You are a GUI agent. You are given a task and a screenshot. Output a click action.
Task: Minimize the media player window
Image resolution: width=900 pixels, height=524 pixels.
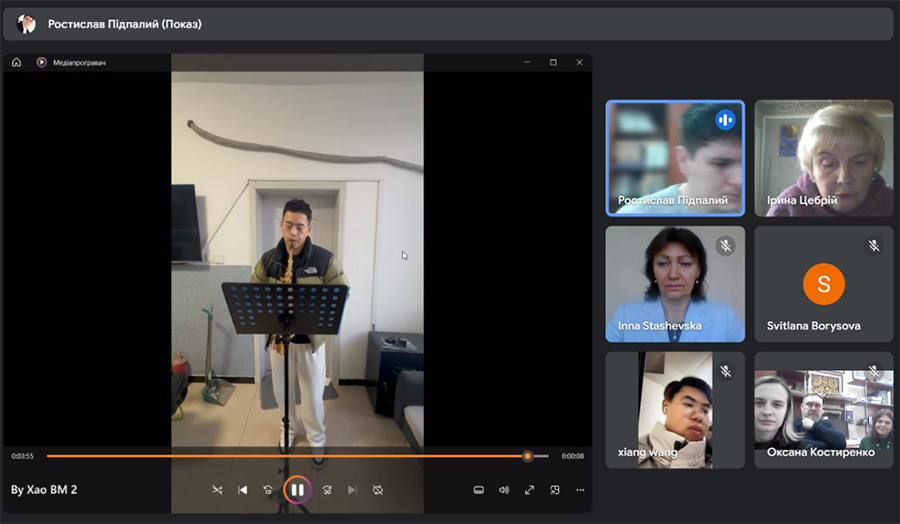click(x=527, y=62)
